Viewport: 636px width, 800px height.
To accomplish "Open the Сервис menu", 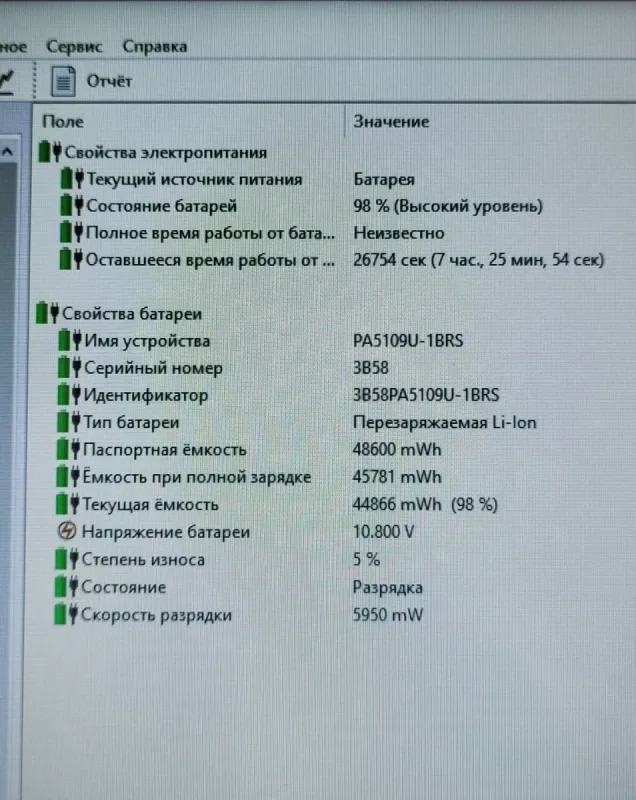I will point(74,46).
